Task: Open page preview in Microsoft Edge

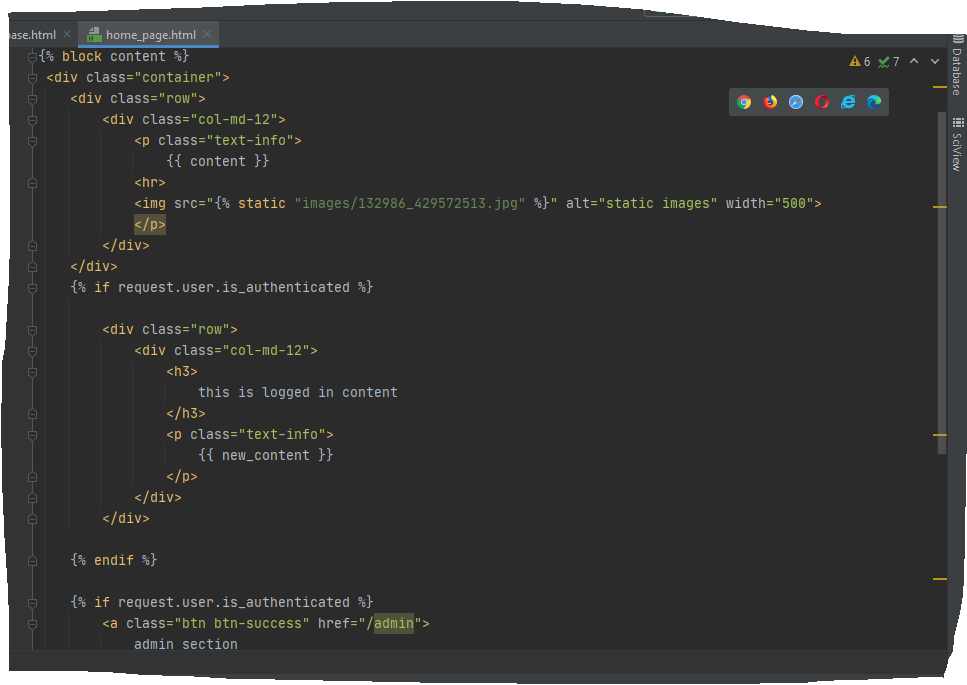Action: [874, 102]
